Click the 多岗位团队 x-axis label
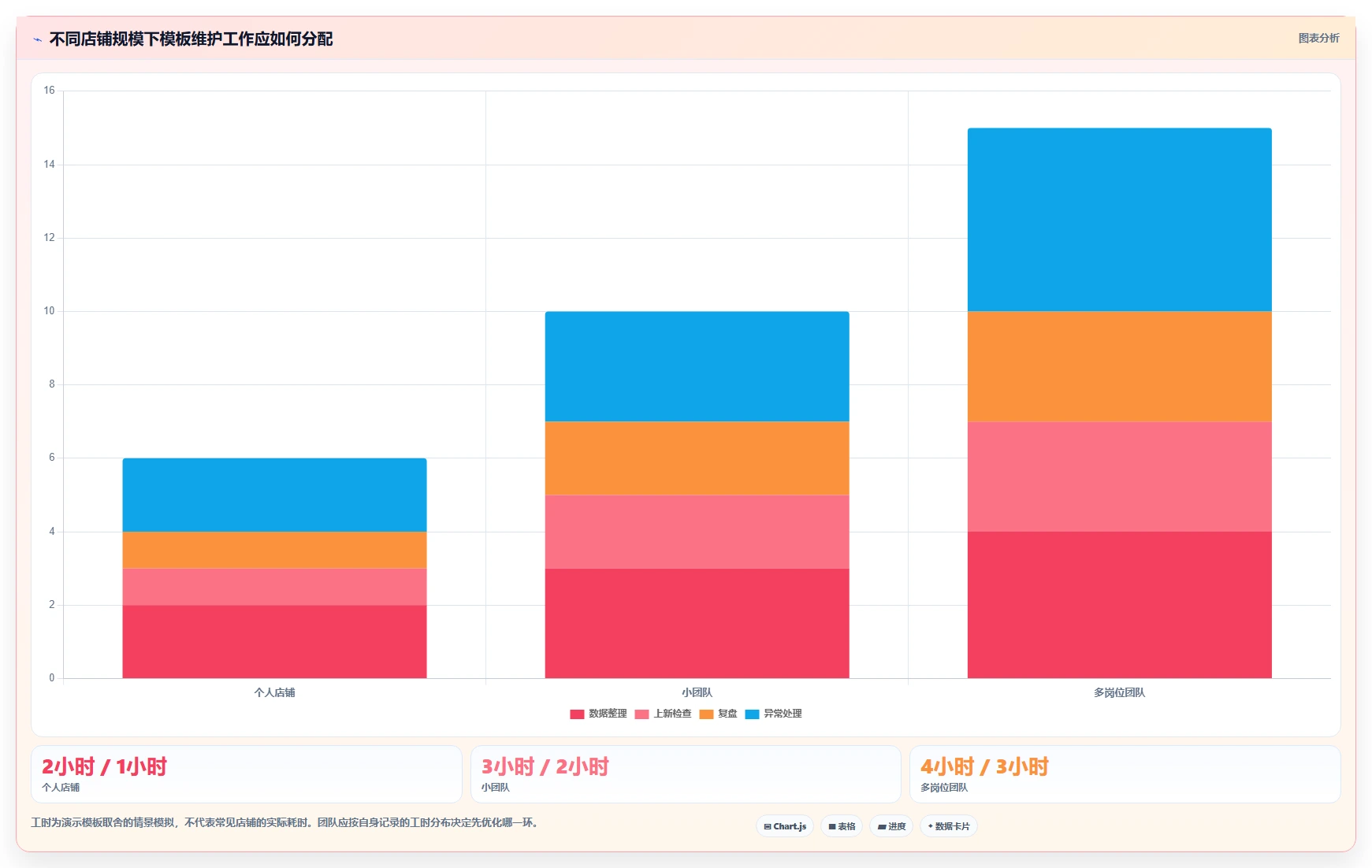The width and height of the screenshot is (1372, 868). coord(1119,692)
